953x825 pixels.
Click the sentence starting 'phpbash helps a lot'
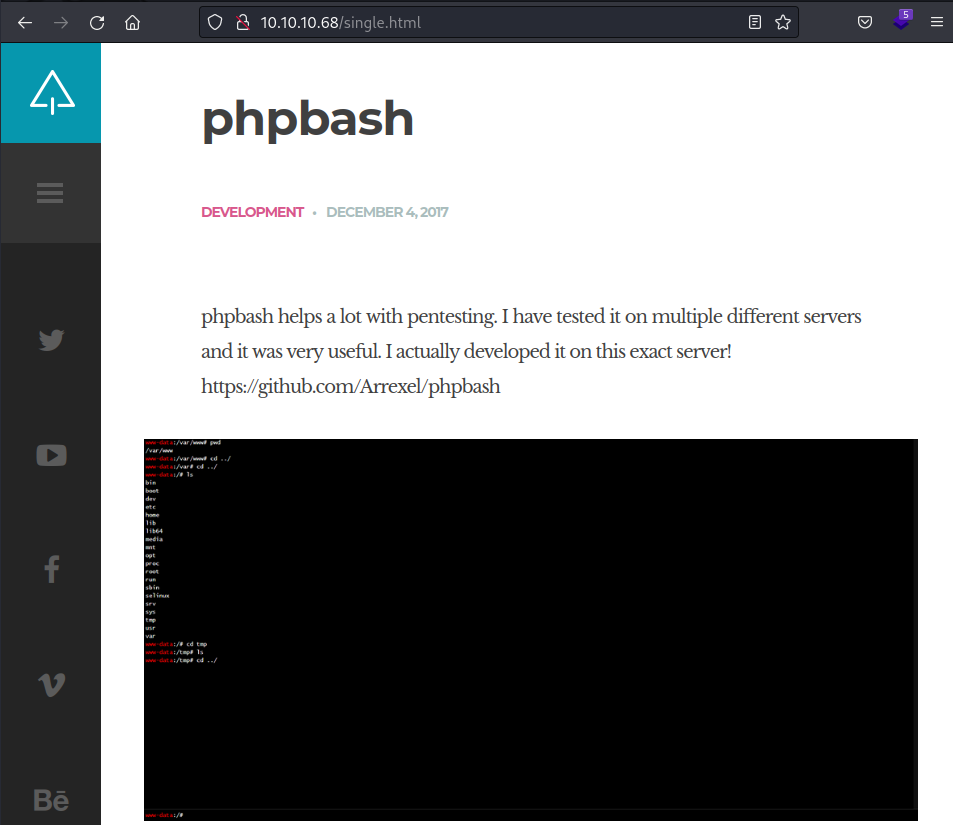(x=349, y=317)
